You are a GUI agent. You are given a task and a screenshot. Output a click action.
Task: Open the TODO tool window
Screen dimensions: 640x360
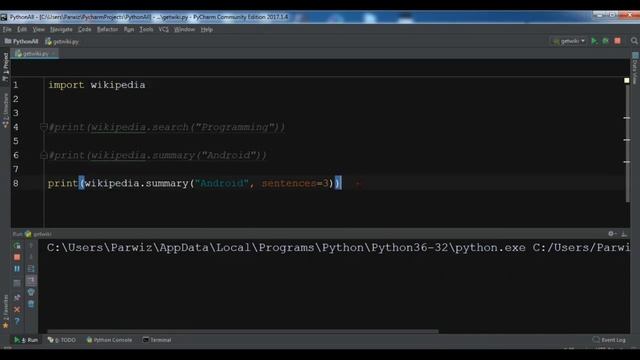pyautogui.click(x=62, y=340)
